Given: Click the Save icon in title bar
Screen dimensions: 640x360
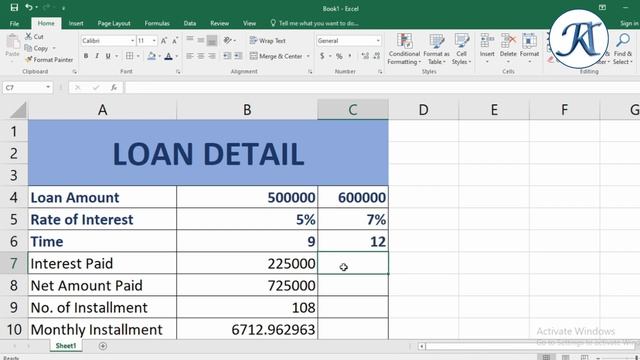Looking at the screenshot, I should 14,7.
